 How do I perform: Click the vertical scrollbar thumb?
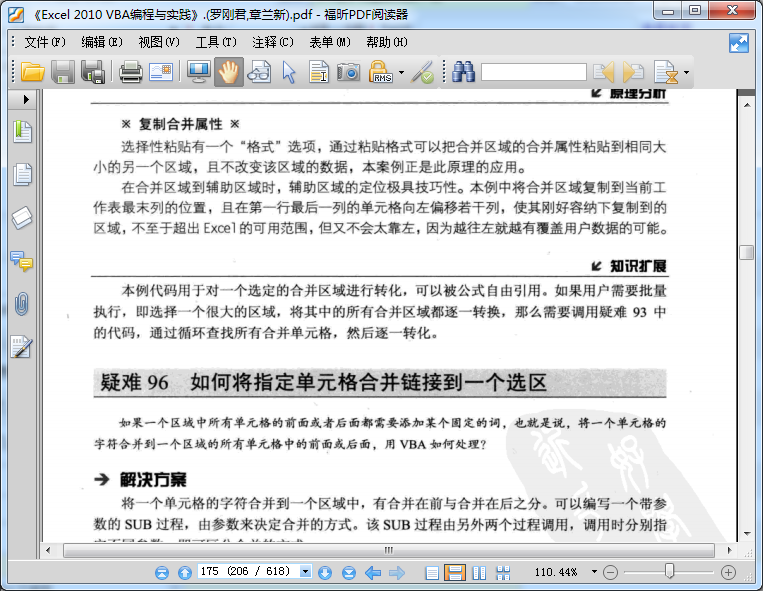point(746,252)
